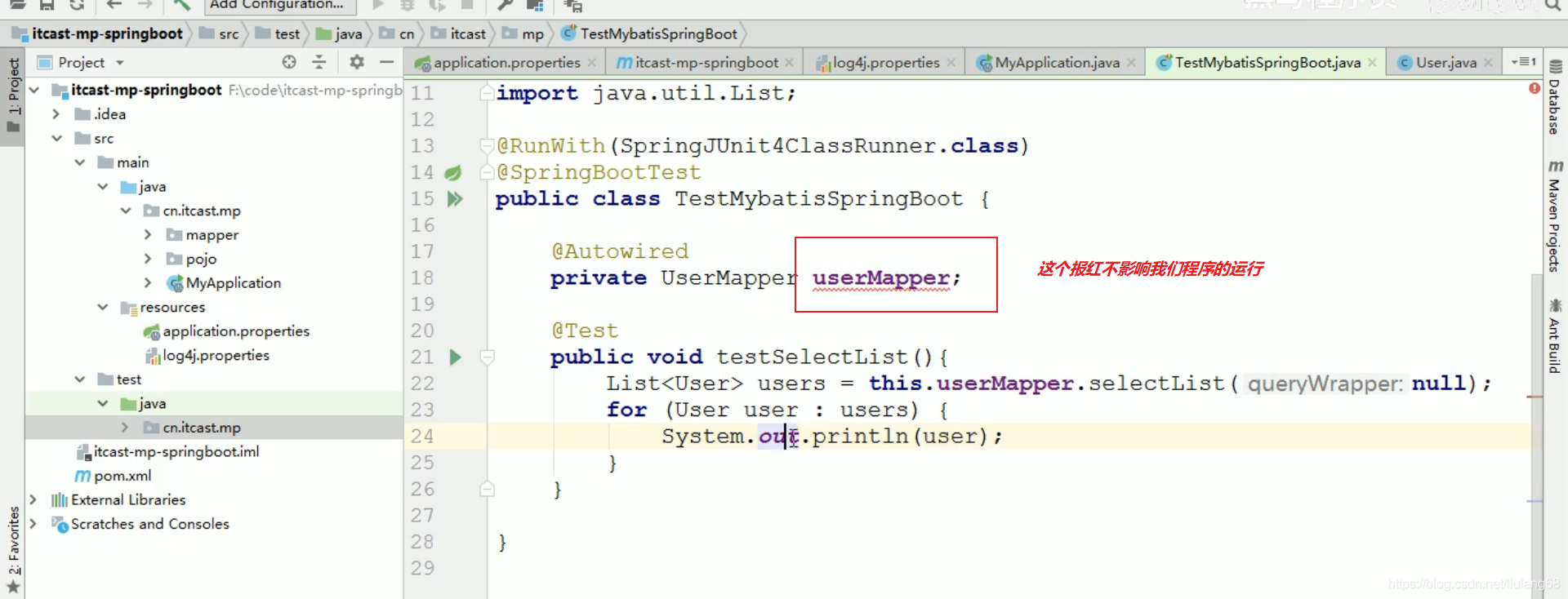Click the red error indicator in editor

[1535, 88]
